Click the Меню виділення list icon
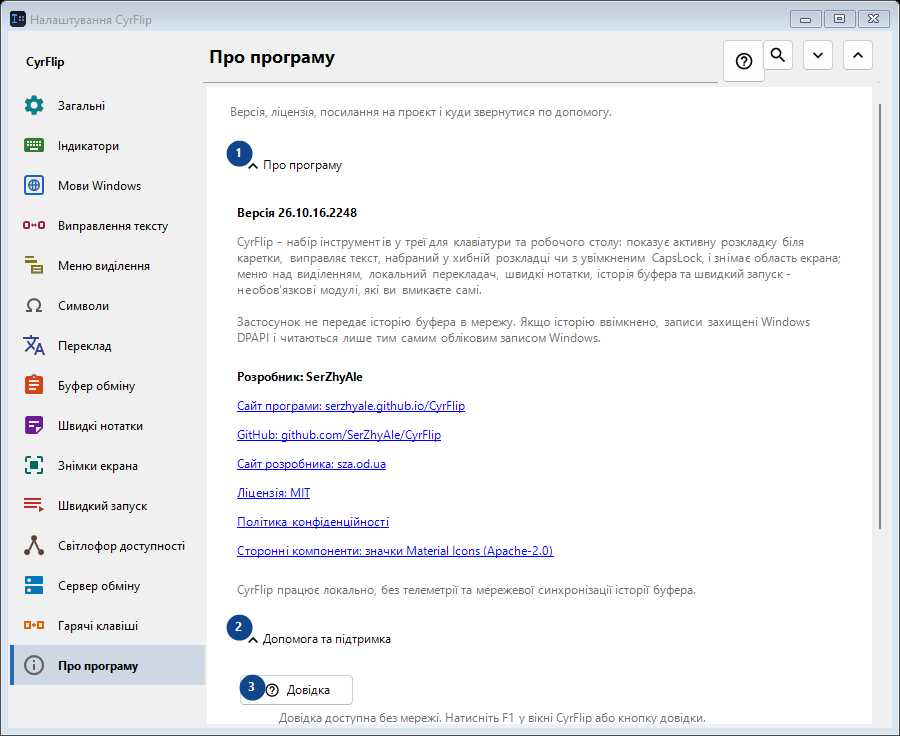Viewport: 900px width, 736px height. click(34, 265)
